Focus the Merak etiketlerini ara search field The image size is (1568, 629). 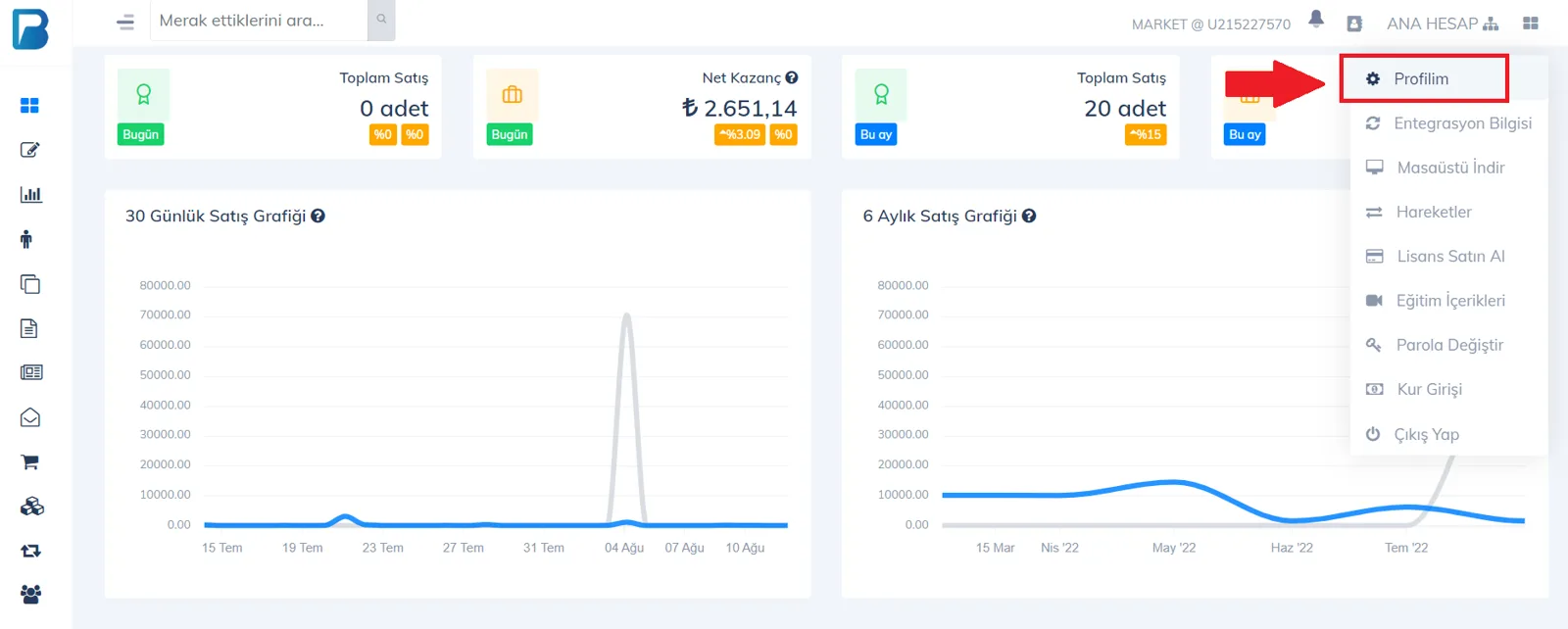(x=259, y=20)
